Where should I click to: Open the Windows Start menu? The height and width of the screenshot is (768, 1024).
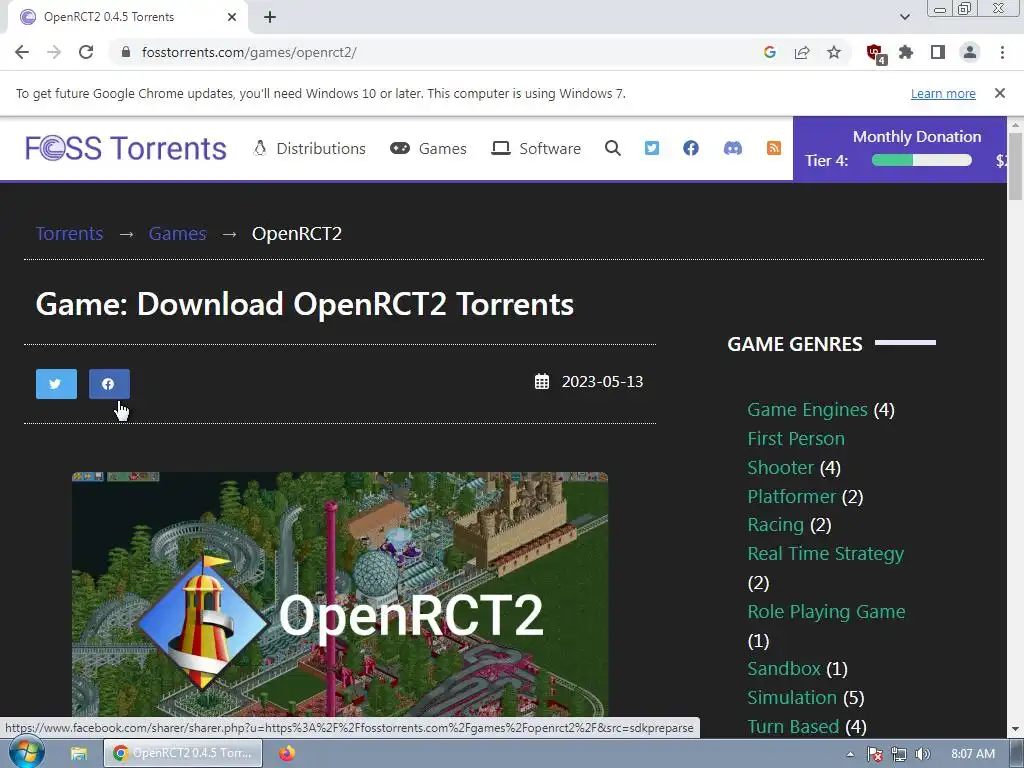pos(27,753)
